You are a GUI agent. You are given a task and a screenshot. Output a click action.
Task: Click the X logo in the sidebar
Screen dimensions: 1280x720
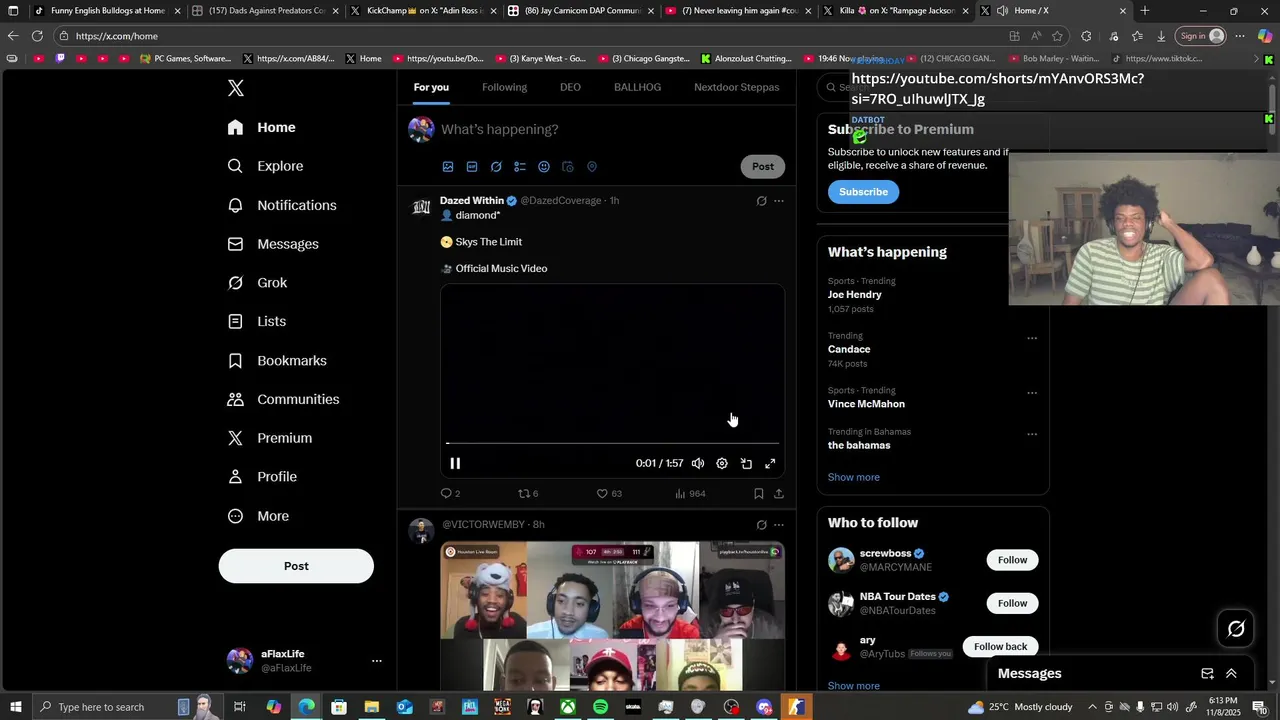coord(236,88)
